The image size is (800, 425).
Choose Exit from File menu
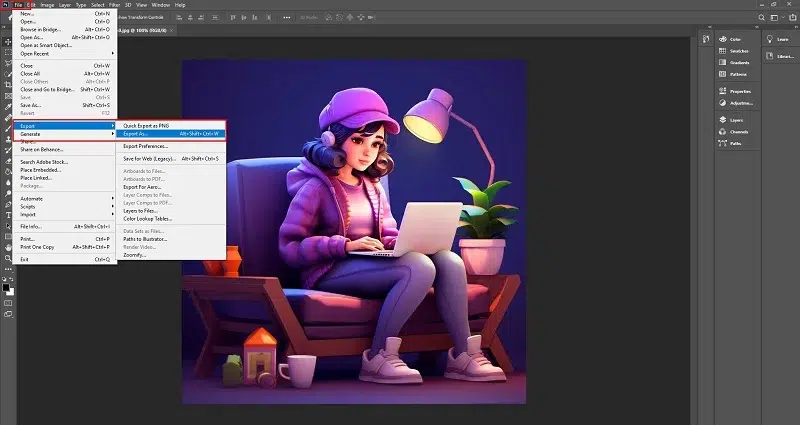(65, 259)
